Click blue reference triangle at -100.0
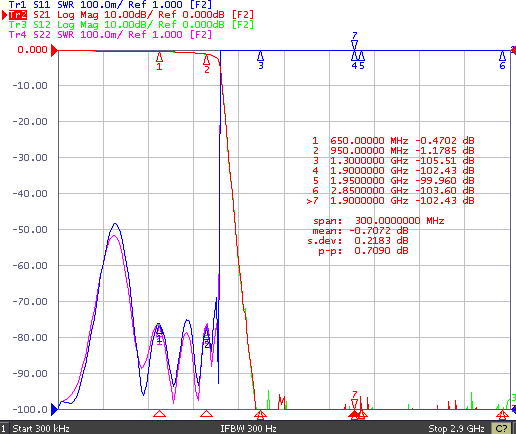This screenshot has height=434, width=516. [54, 409]
